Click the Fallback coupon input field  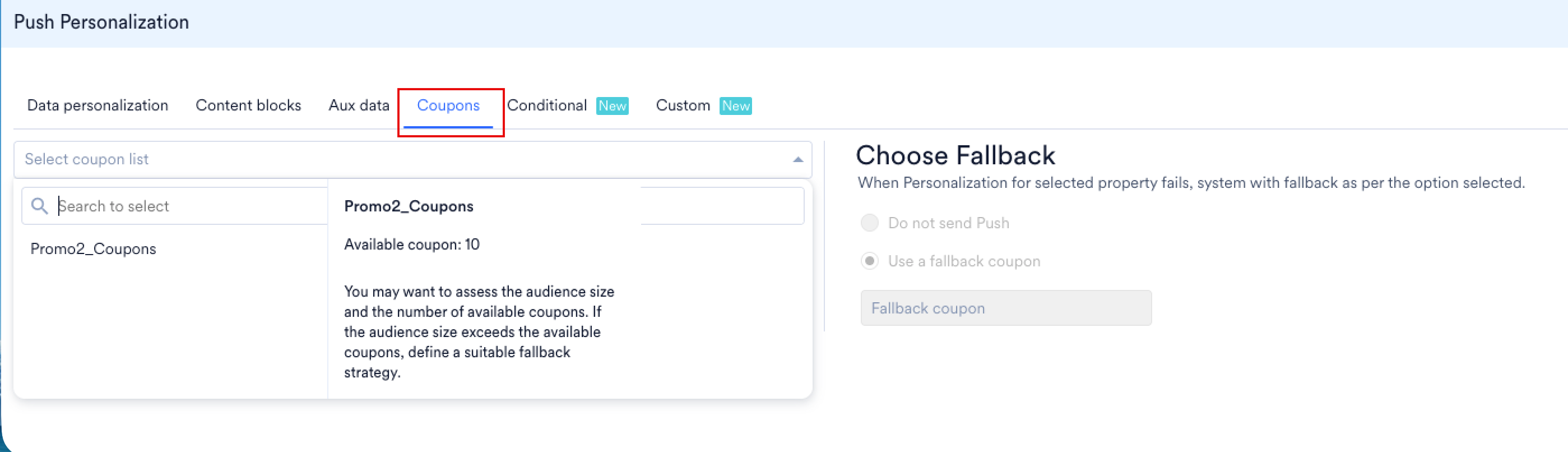[1005, 308]
